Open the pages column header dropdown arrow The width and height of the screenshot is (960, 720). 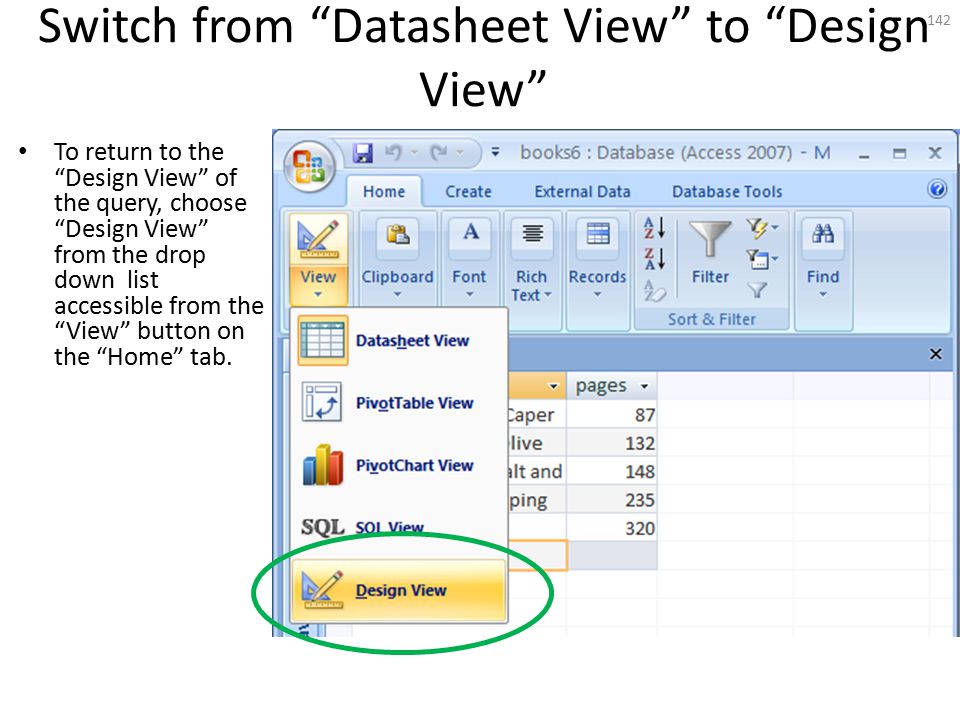[644, 386]
